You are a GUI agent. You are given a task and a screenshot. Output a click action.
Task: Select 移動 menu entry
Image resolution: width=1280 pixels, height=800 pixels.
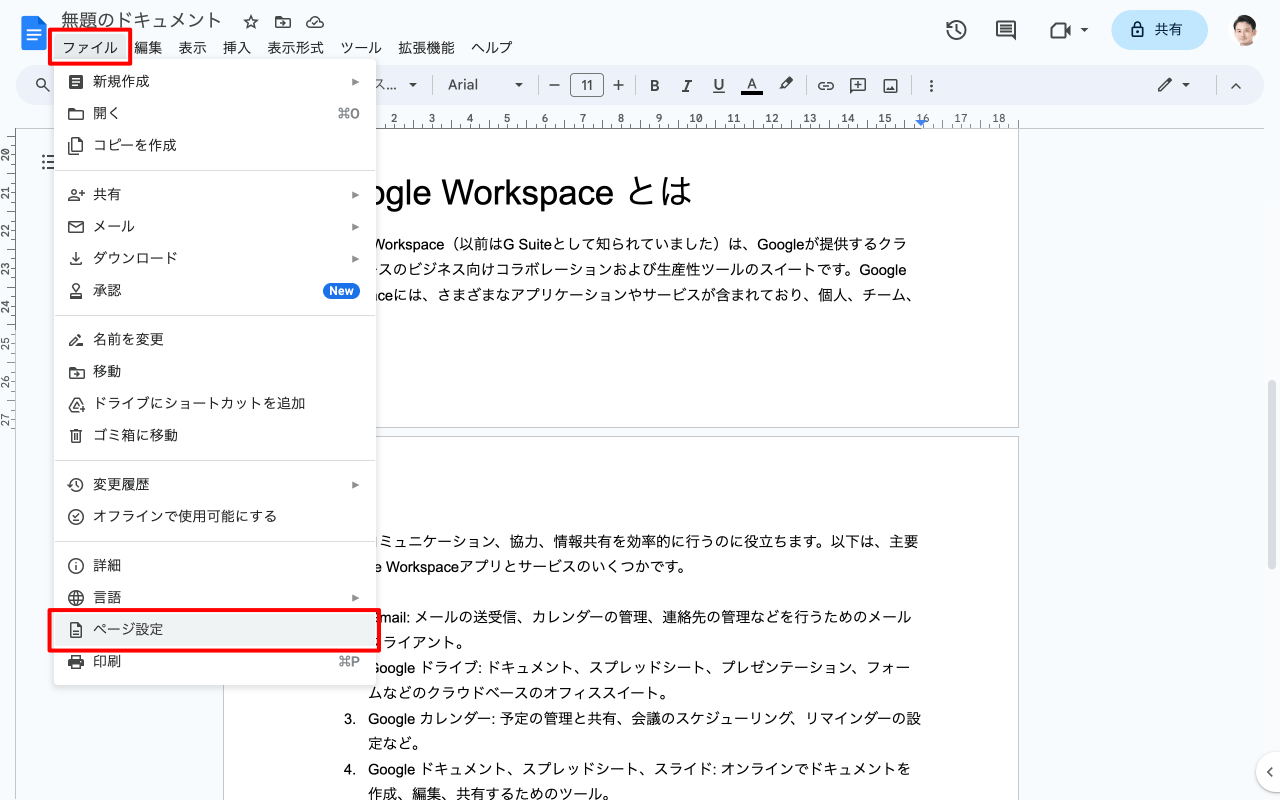(215, 371)
